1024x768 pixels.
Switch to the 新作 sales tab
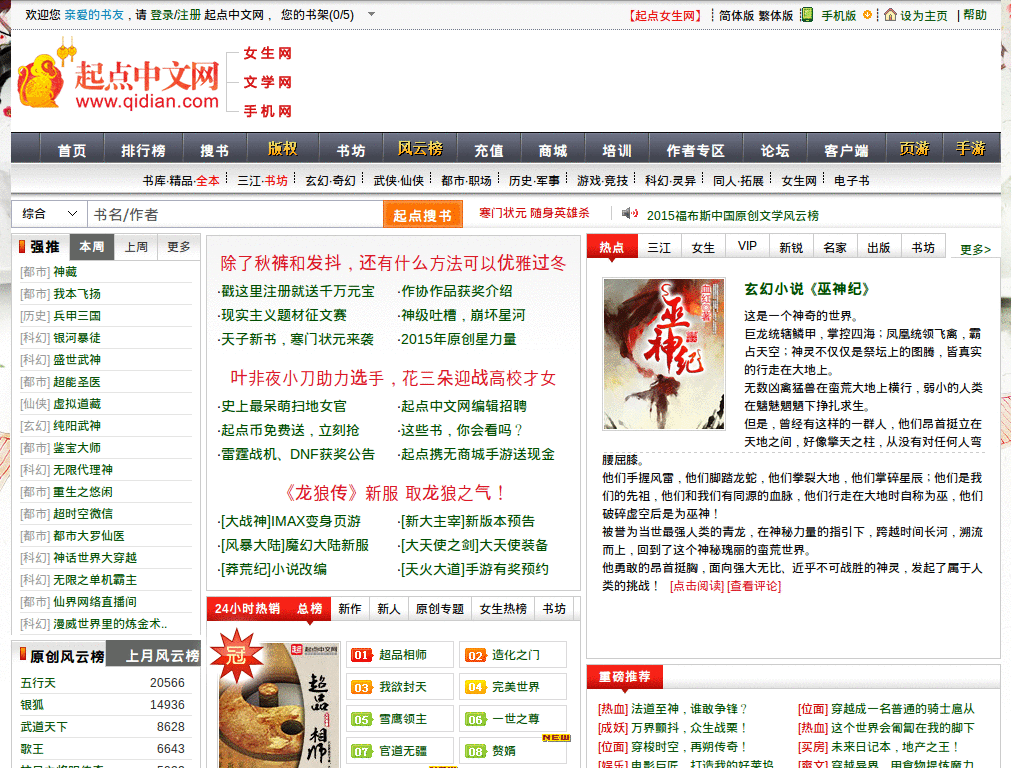[349, 609]
